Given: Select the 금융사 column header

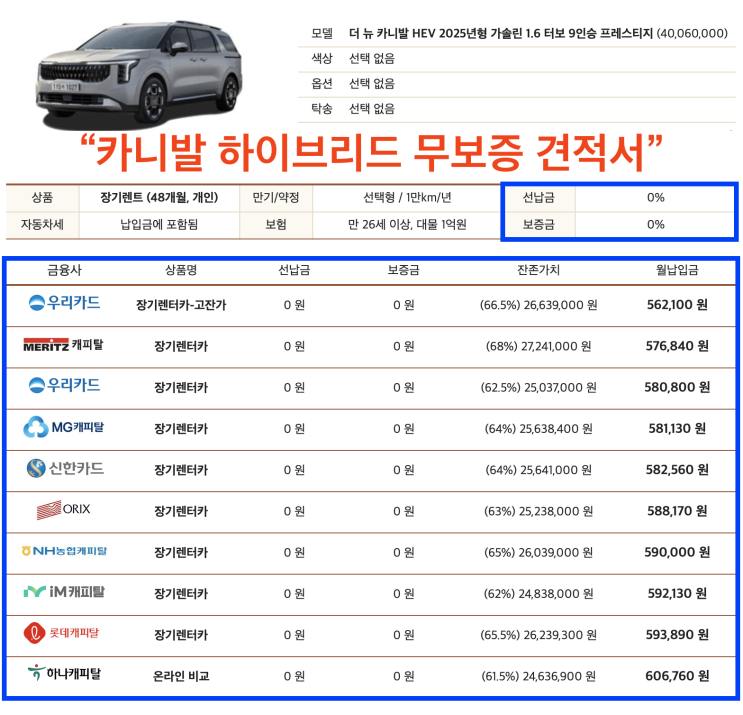Looking at the screenshot, I should click(x=64, y=270).
